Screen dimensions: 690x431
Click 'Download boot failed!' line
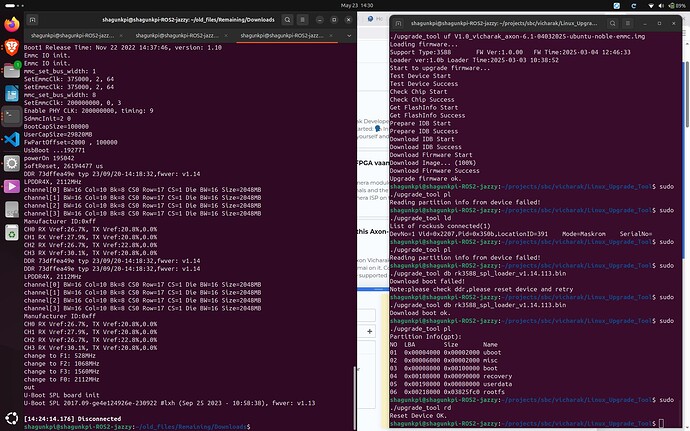click(427, 281)
